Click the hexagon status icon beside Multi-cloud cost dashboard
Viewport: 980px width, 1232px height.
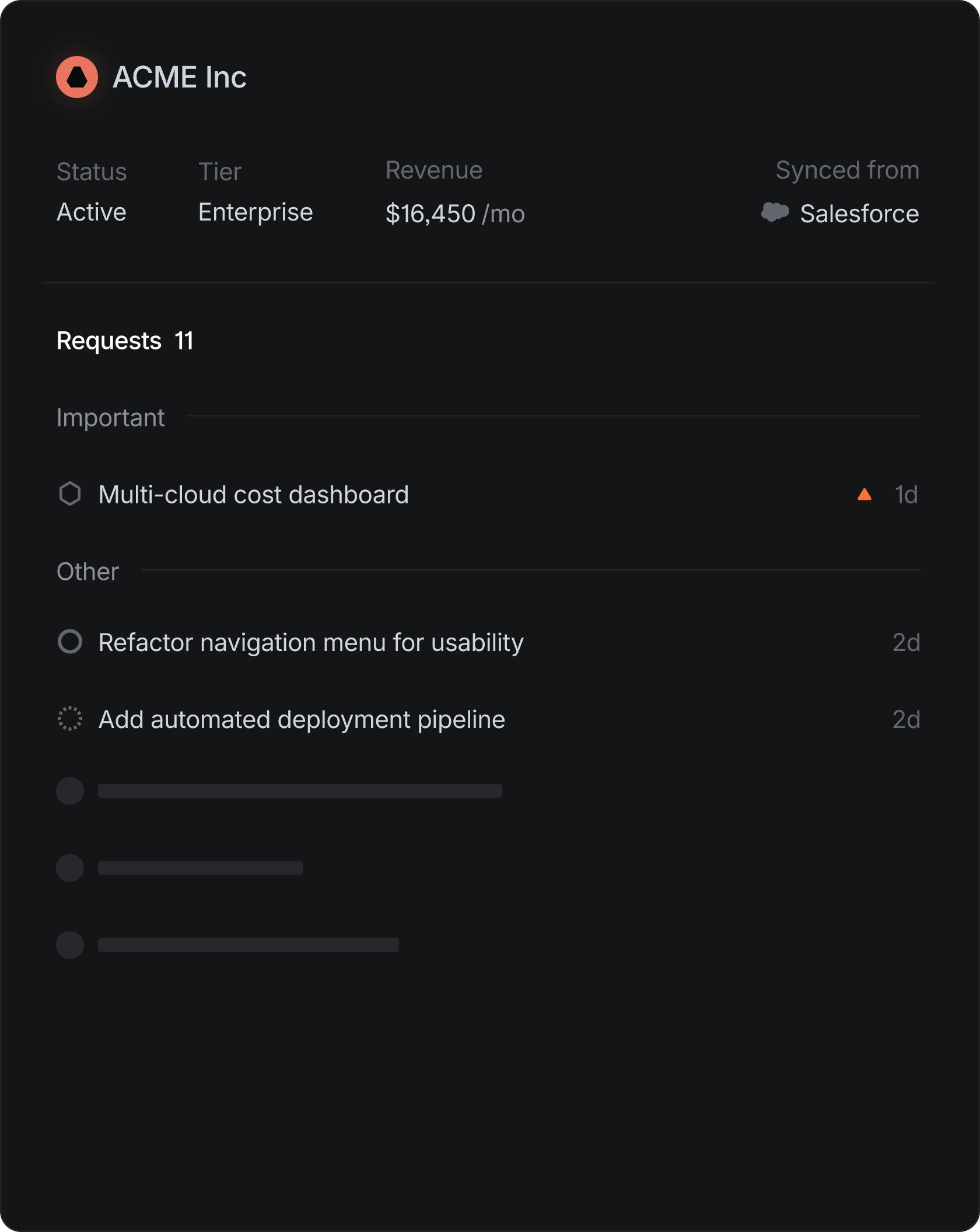pyautogui.click(x=70, y=494)
